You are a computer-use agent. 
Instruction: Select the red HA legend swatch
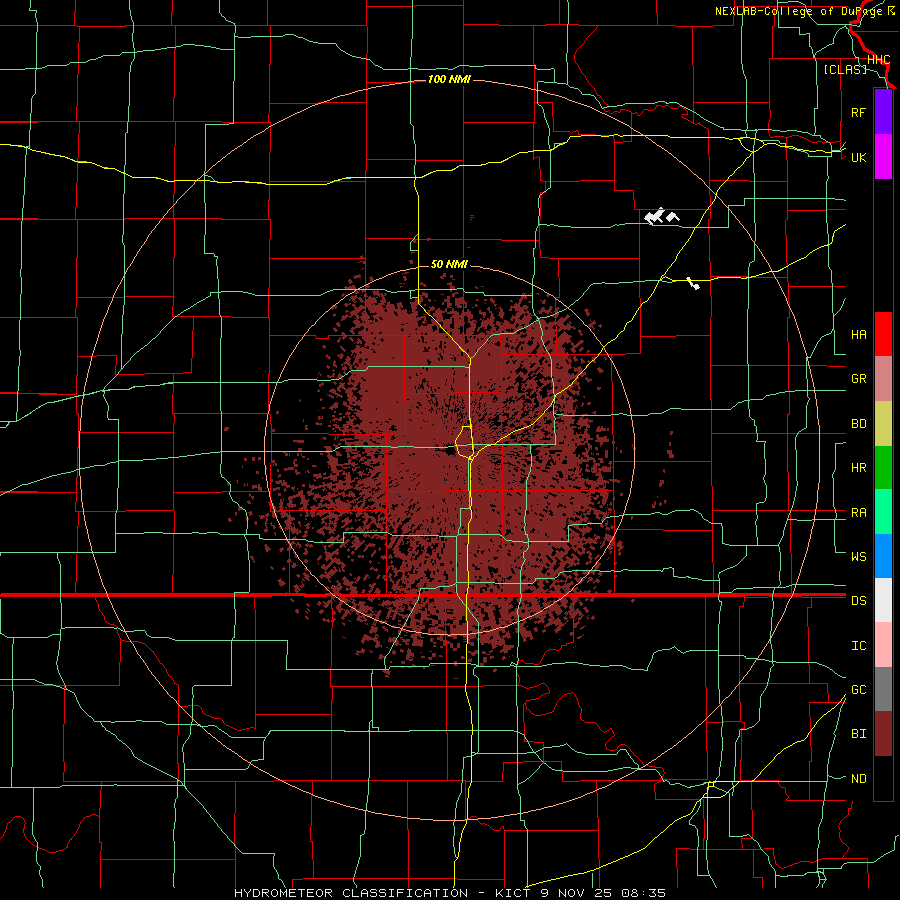point(883,334)
